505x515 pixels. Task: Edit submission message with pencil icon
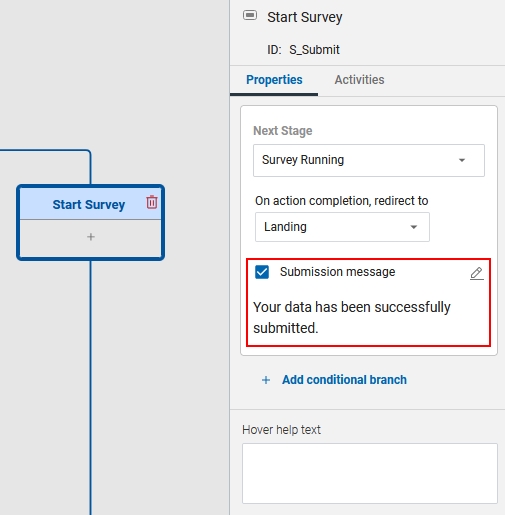coord(477,273)
